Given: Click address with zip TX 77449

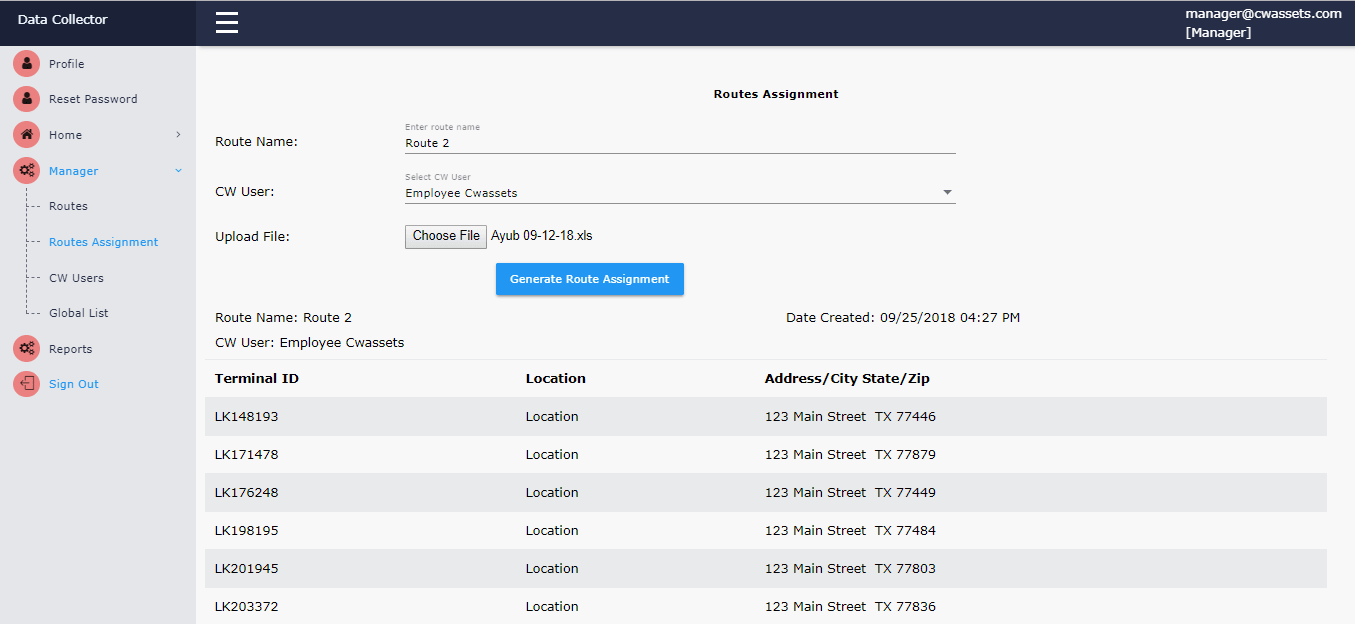Looking at the screenshot, I should coord(850,493).
